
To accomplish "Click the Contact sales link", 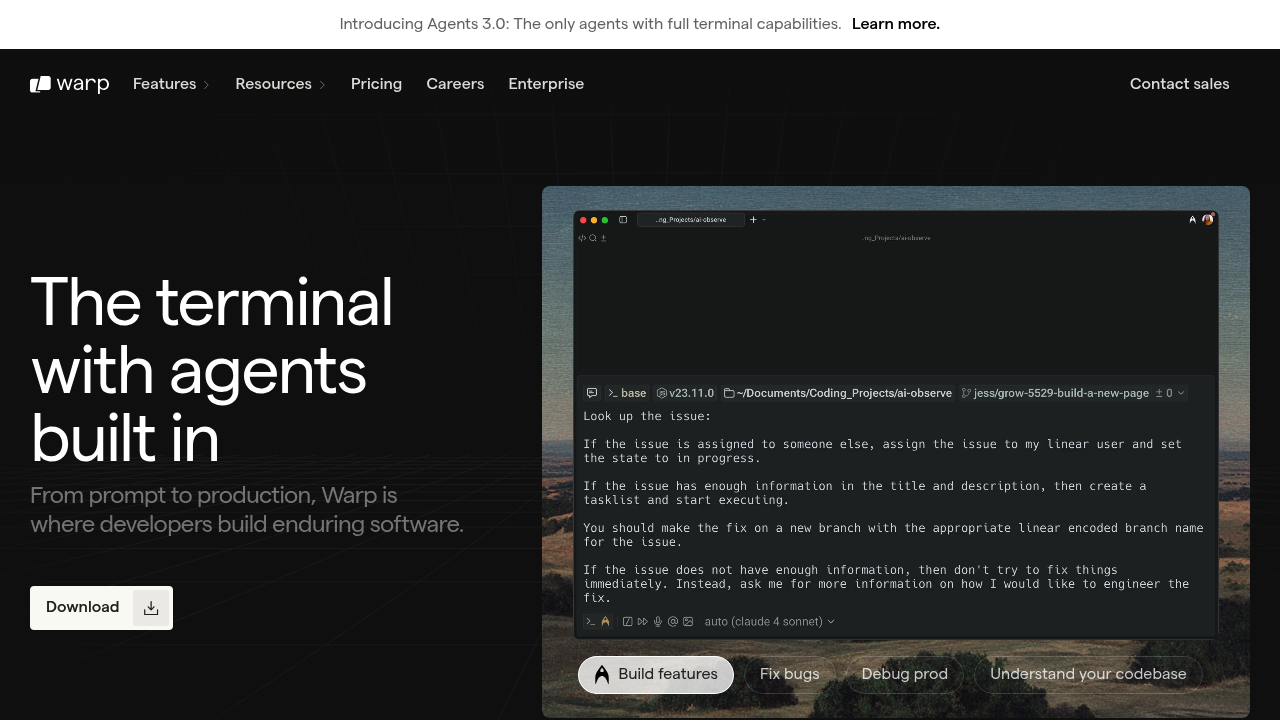I will click(1179, 84).
